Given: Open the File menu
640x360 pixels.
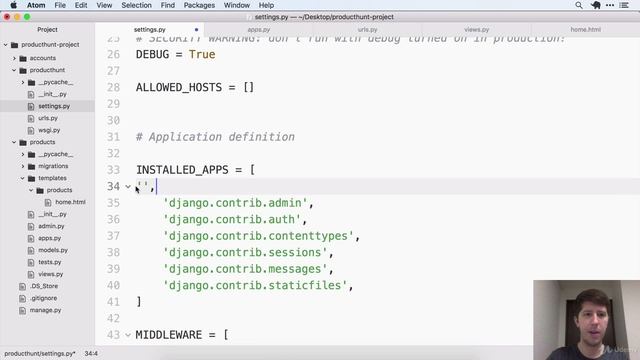Looking at the screenshot, I should (60, 5).
